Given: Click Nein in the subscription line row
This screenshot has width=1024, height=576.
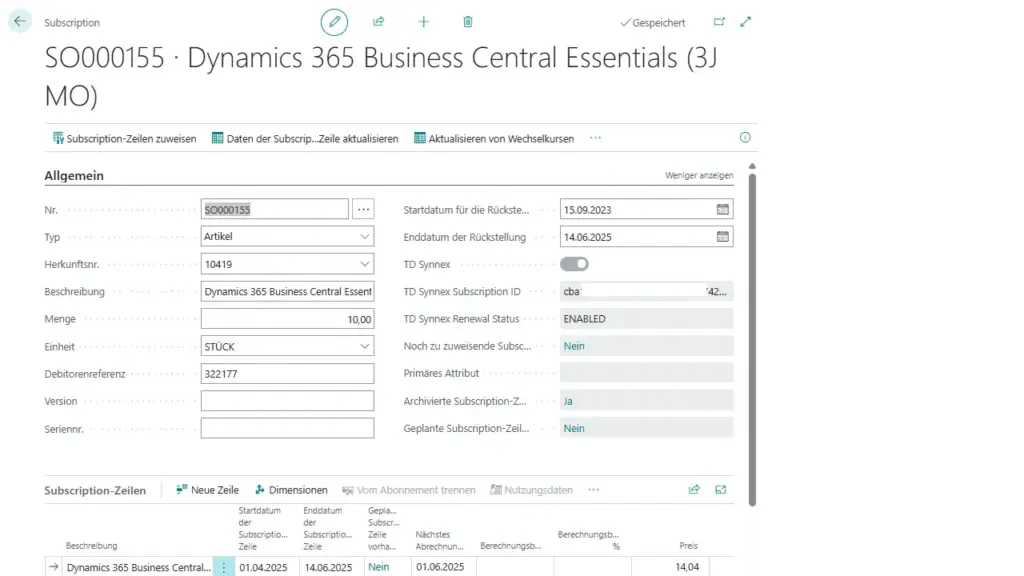Looking at the screenshot, I should (379, 567).
